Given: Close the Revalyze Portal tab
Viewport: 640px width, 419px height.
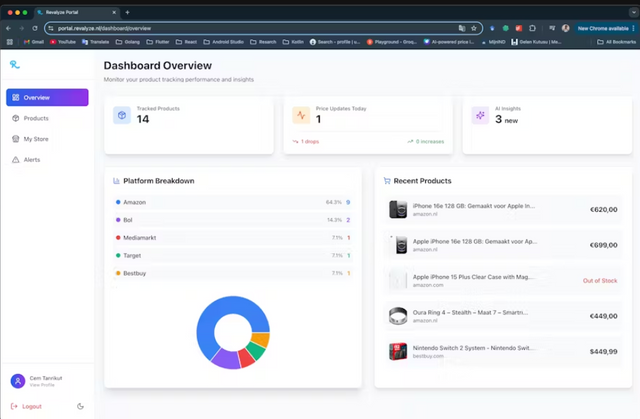Looking at the screenshot, I should pyautogui.click(x=114, y=12).
